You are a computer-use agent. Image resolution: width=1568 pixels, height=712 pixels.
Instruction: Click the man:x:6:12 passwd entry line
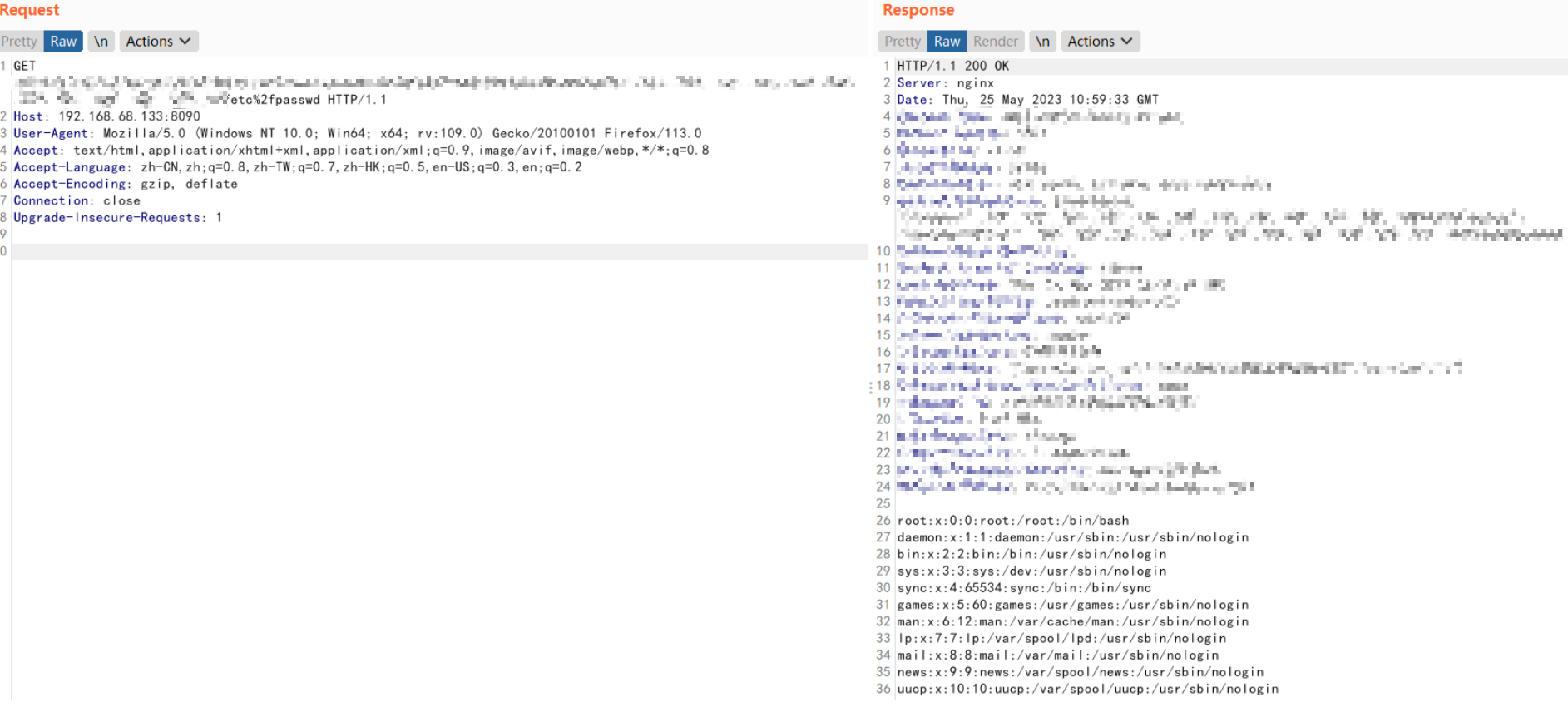[1072, 621]
